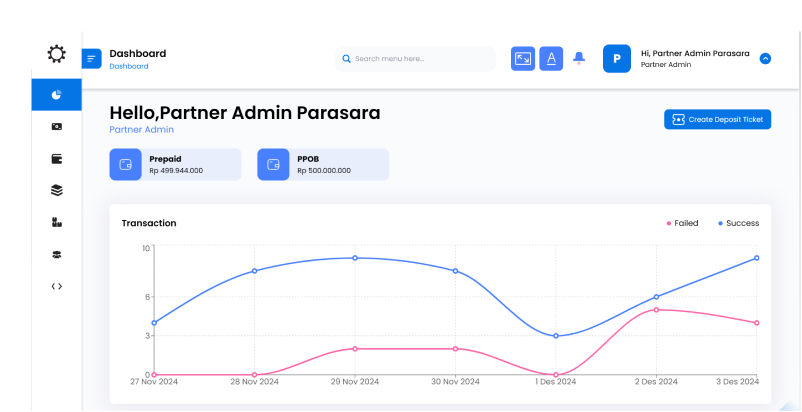
Task: Toggle the Failed series in the legend
Action: point(682,223)
